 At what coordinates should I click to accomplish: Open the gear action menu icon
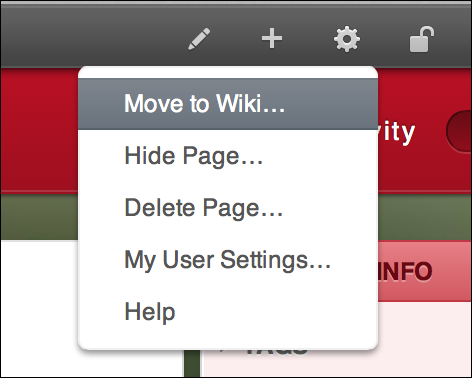pos(347,39)
